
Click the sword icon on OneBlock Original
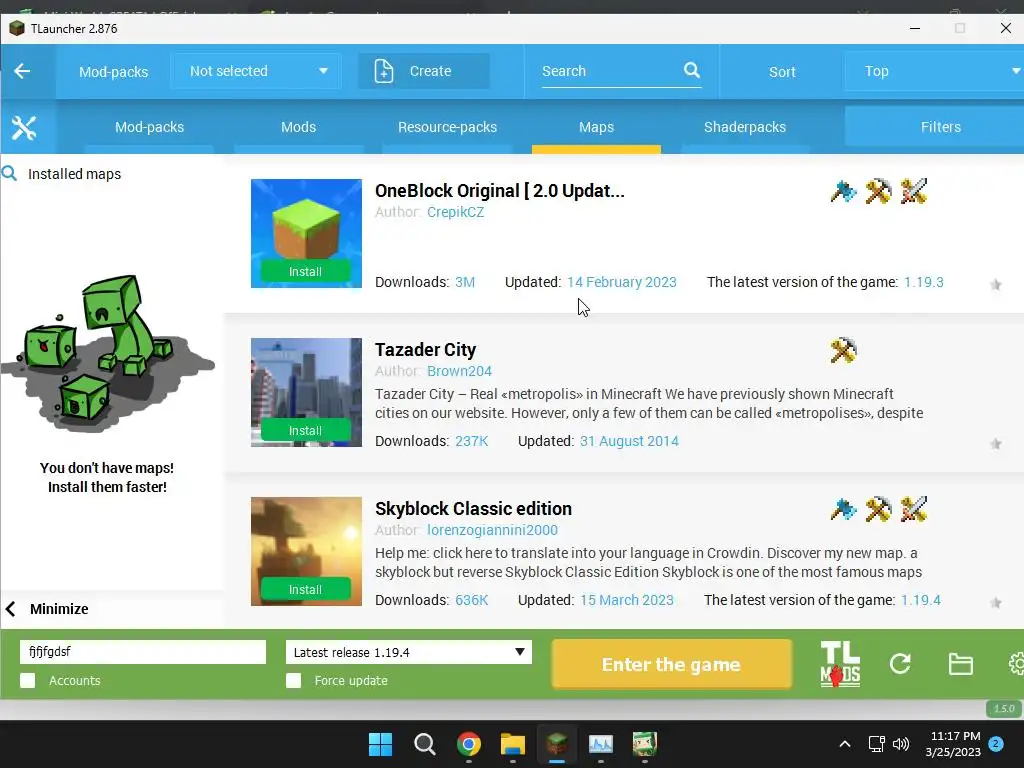point(913,191)
